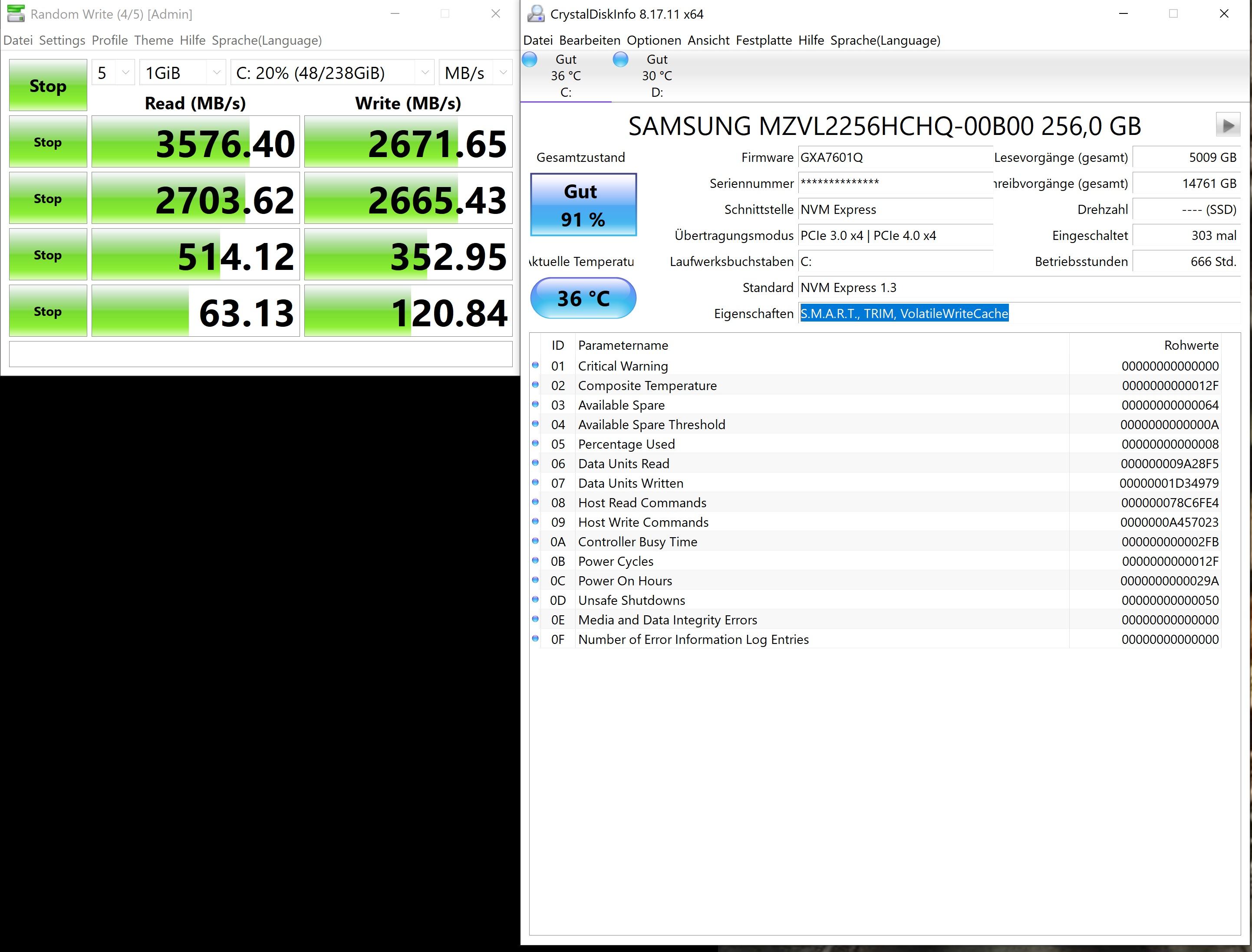This screenshot has height=952, width=1252.
Task: Click Stop button beside 2703.62 read result
Action: point(48,198)
